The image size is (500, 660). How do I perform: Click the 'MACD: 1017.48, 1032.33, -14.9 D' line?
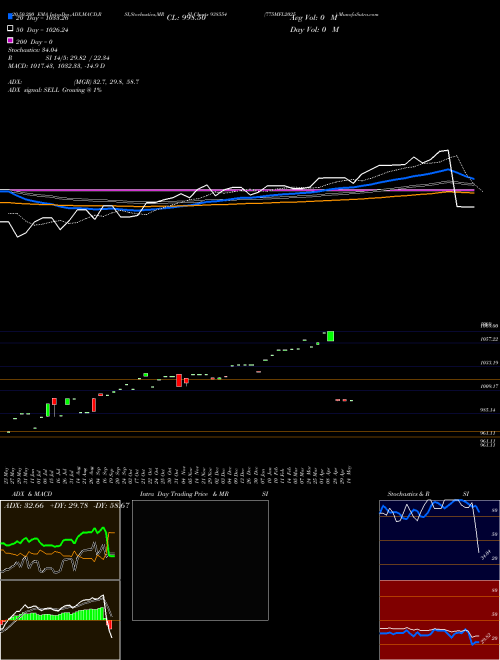56,66
